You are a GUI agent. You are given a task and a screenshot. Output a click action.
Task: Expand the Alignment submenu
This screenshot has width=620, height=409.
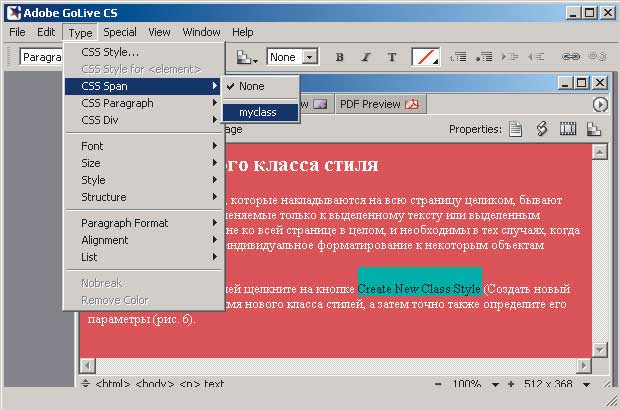coord(144,240)
